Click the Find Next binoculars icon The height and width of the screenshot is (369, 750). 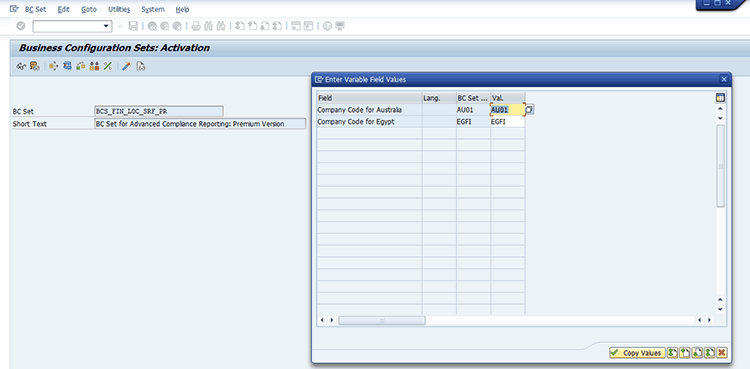(x=221, y=26)
